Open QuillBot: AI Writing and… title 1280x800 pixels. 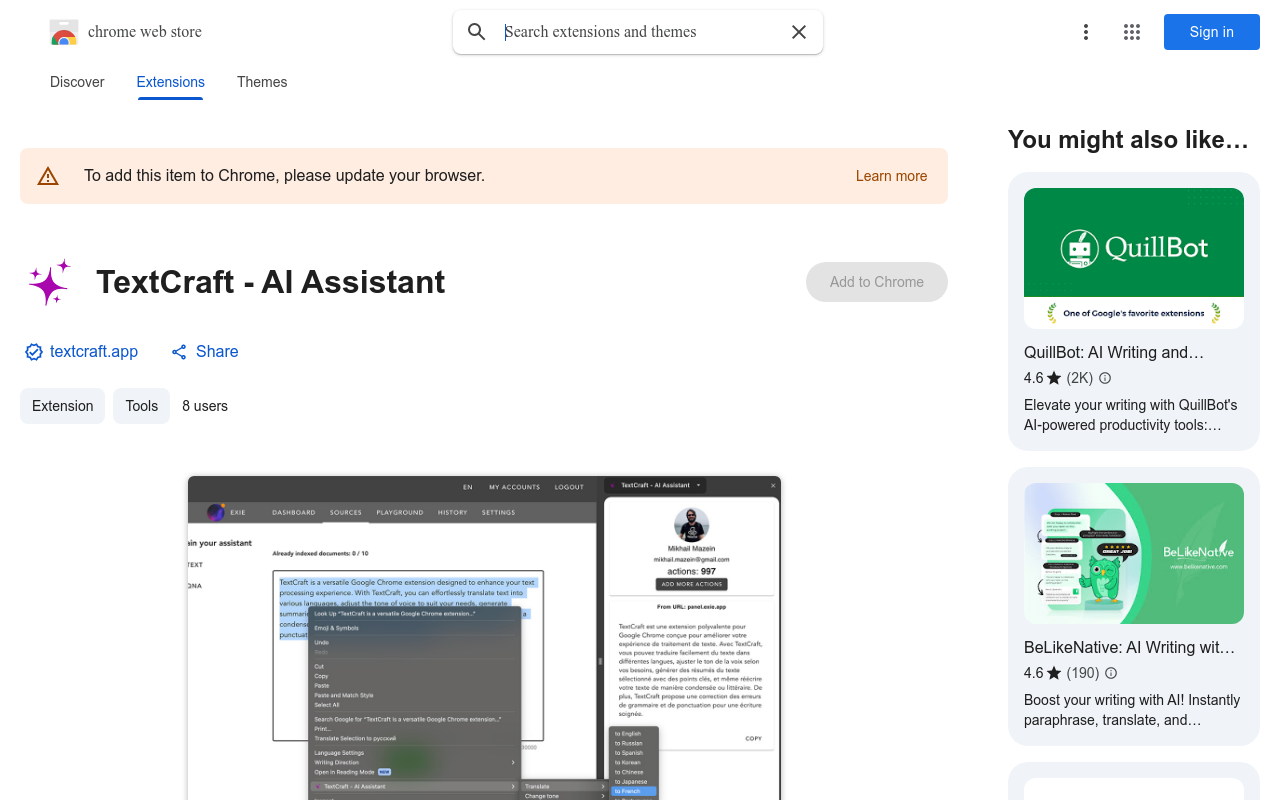point(1114,352)
